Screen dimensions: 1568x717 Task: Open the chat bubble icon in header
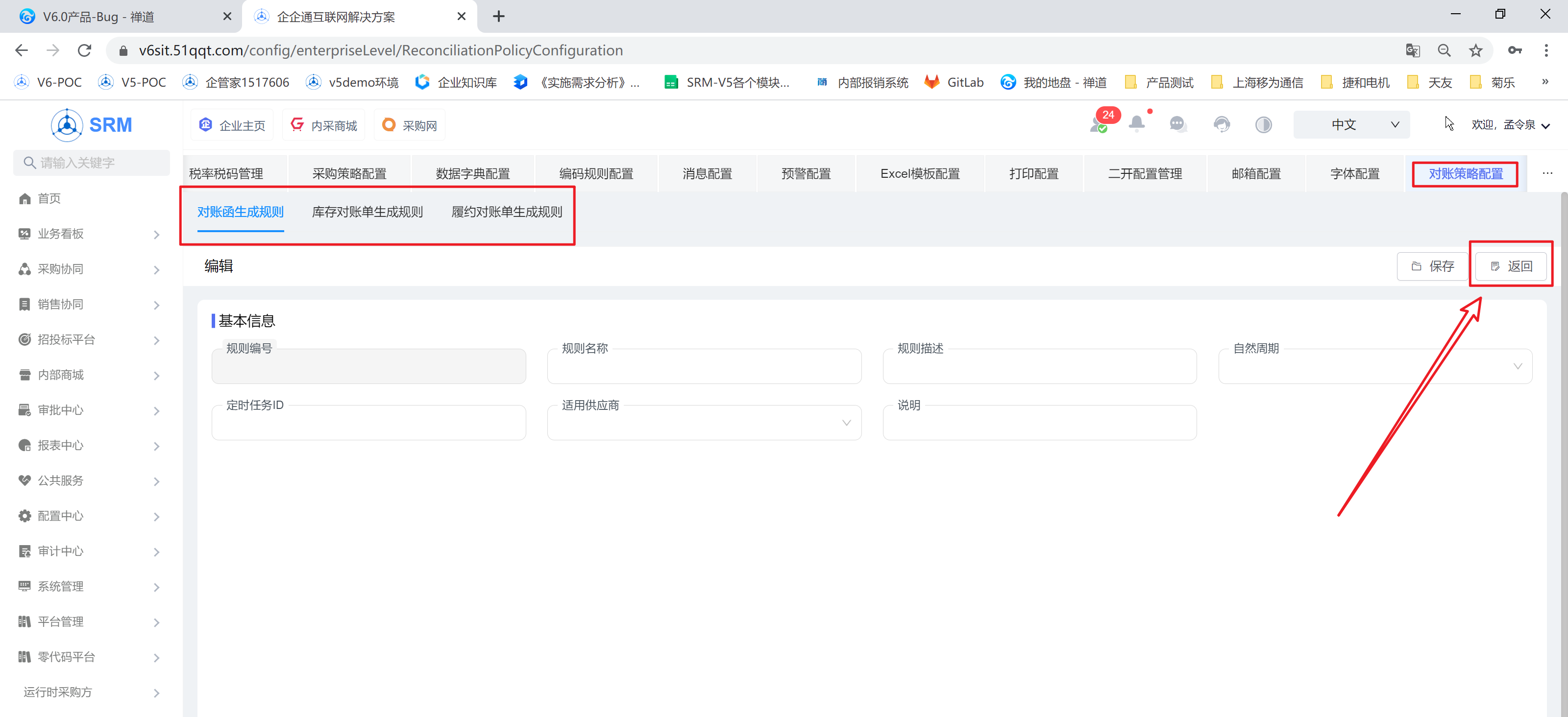point(1178,124)
